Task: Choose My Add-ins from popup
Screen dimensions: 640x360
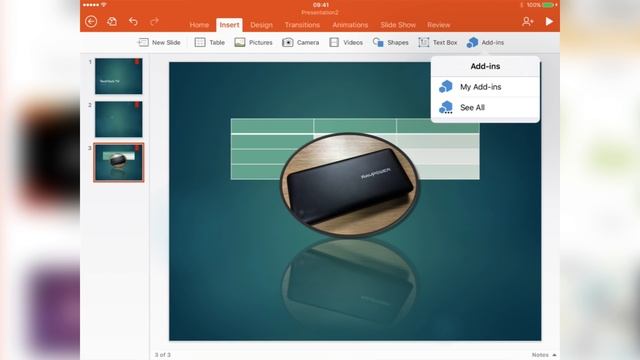Action: [485, 87]
